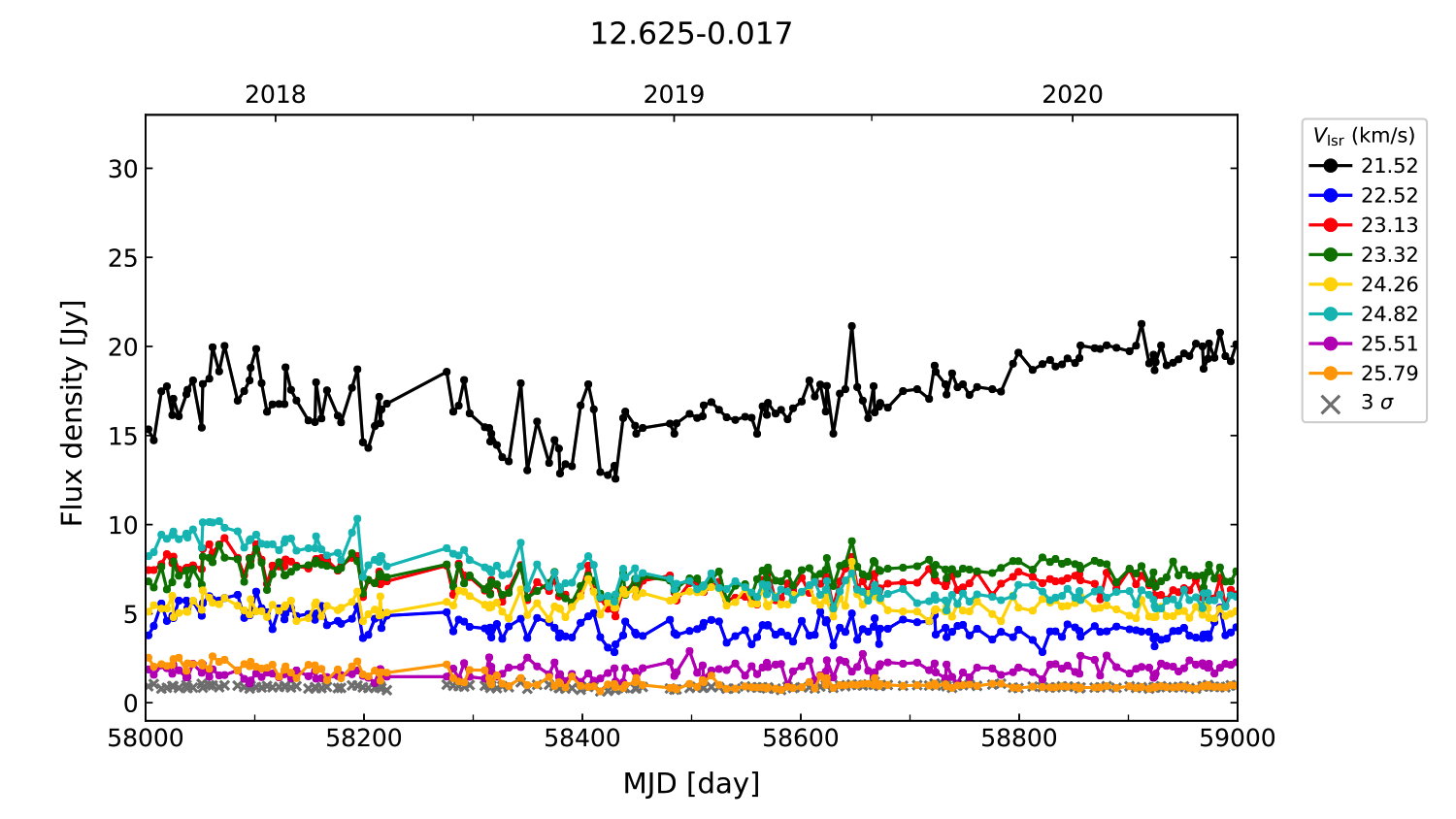Click the blue 22.52 legend marker
The width and height of the screenshot is (1456, 819).
click(1330, 196)
